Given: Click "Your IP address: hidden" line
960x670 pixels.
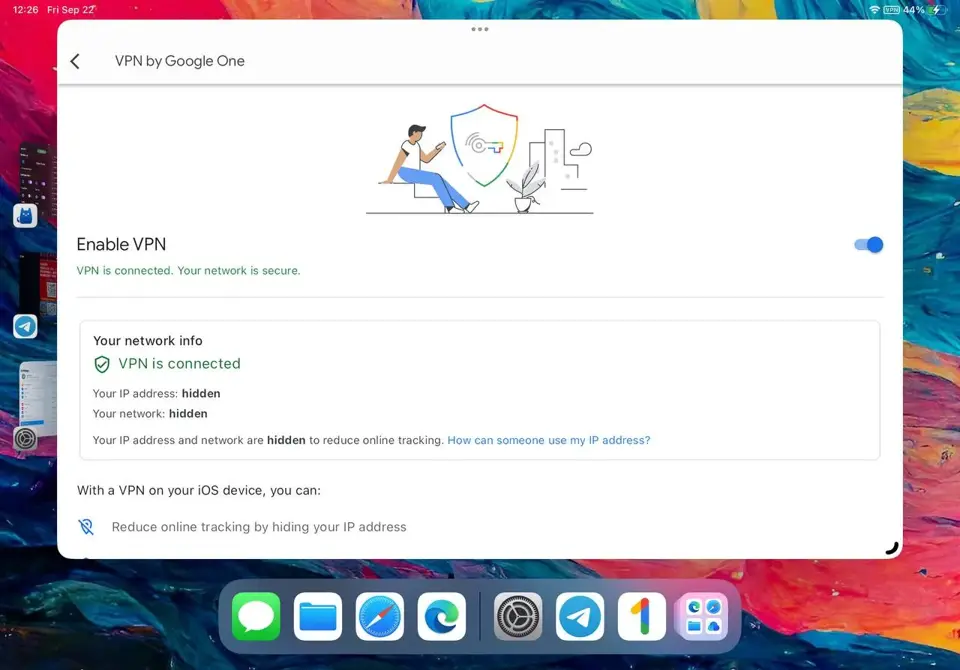Looking at the screenshot, I should [157, 394].
